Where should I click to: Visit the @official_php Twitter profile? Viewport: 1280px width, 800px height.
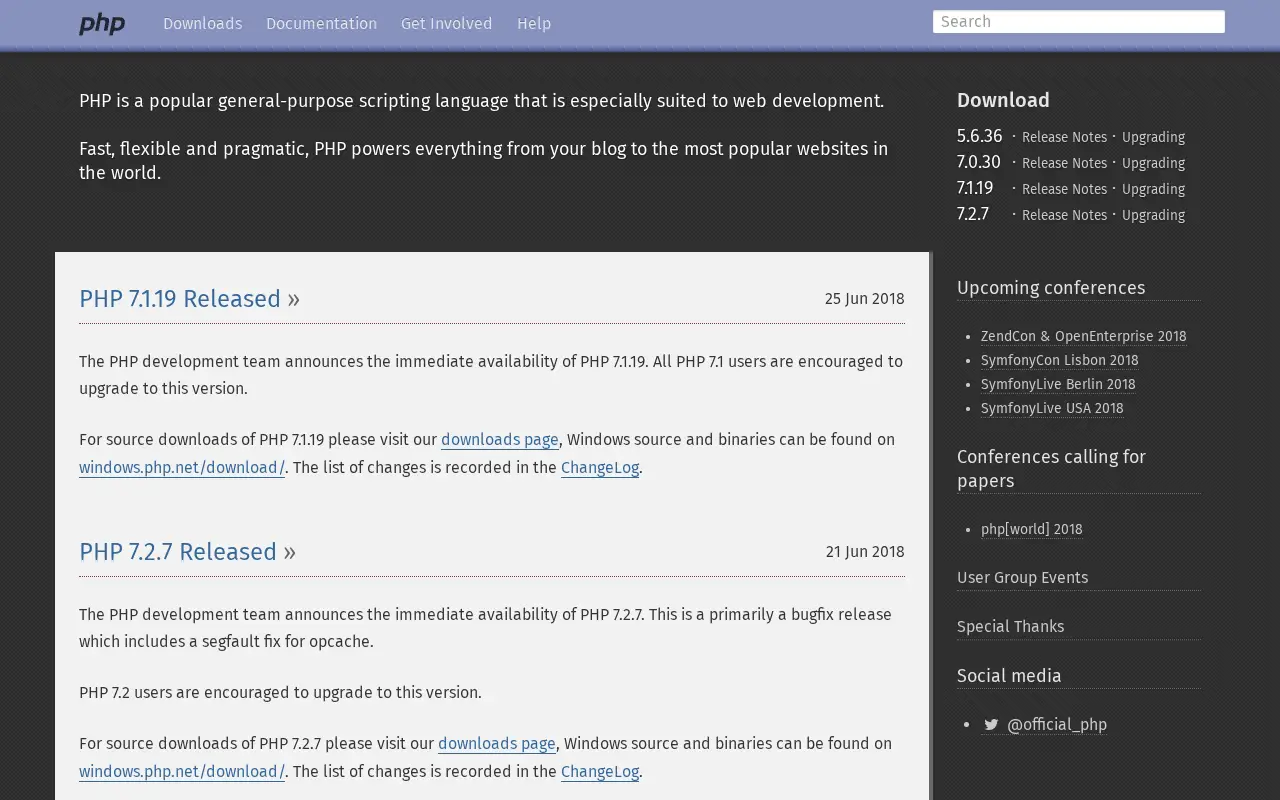coord(1057,725)
